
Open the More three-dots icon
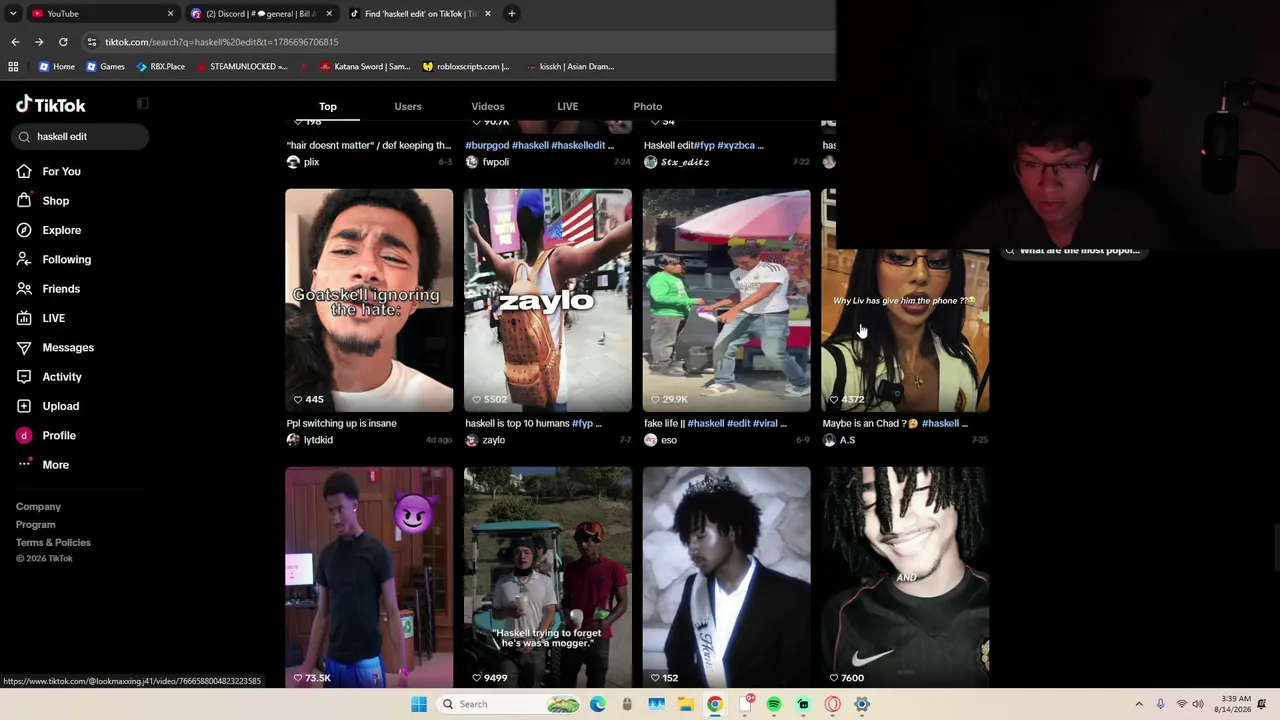24,465
